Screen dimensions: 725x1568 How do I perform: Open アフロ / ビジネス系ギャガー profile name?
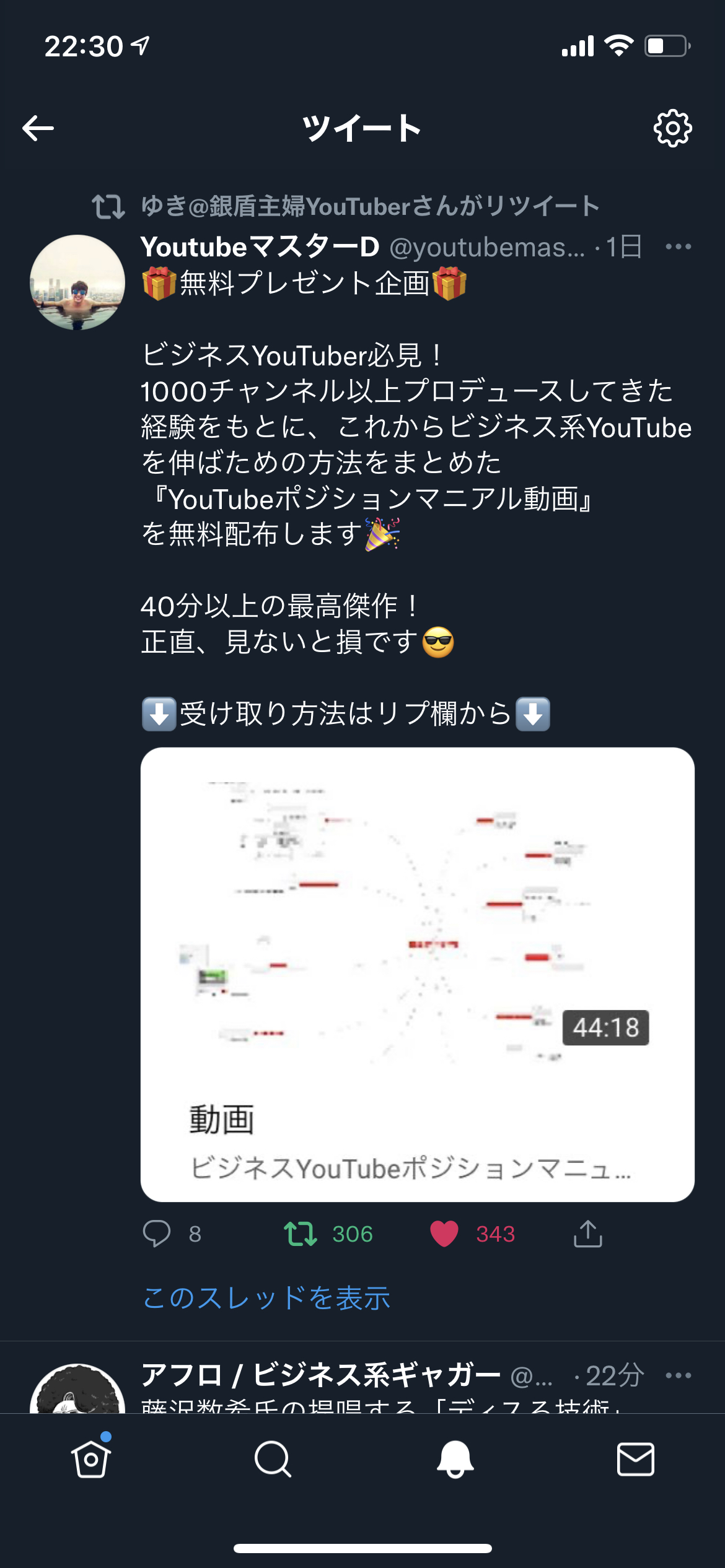pyautogui.click(x=320, y=1375)
